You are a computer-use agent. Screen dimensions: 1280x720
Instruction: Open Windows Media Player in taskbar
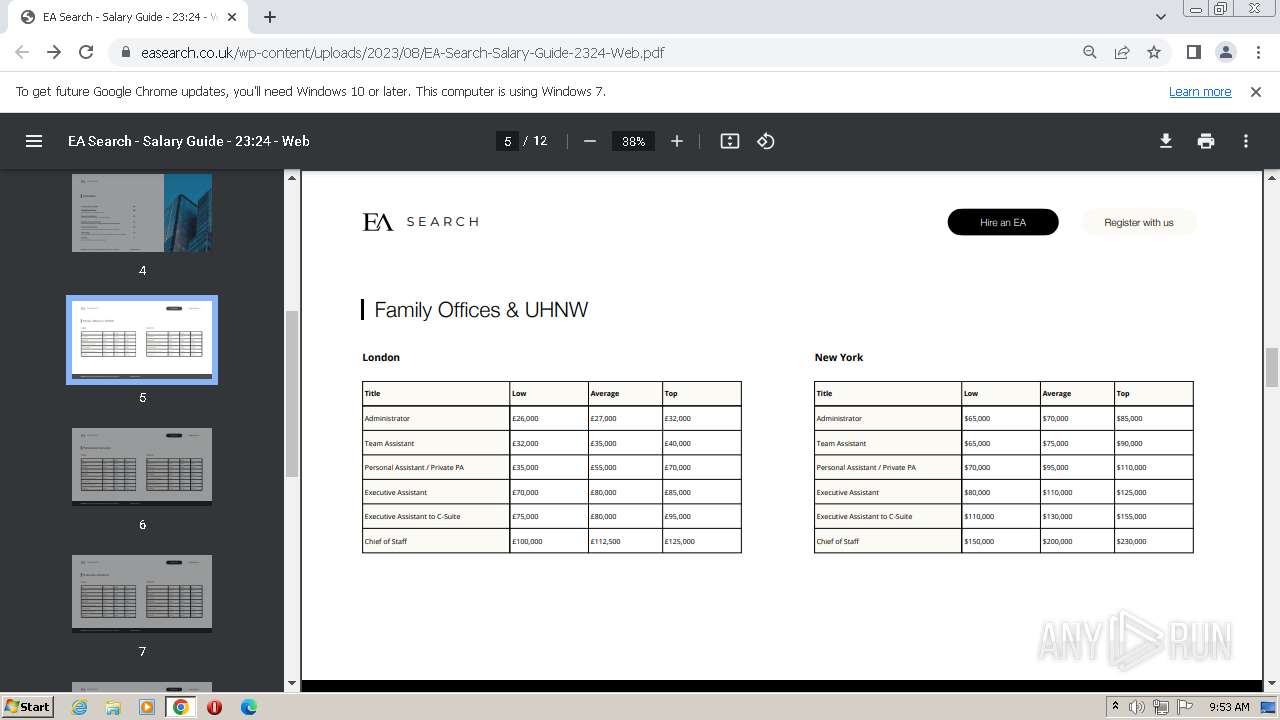pos(147,707)
